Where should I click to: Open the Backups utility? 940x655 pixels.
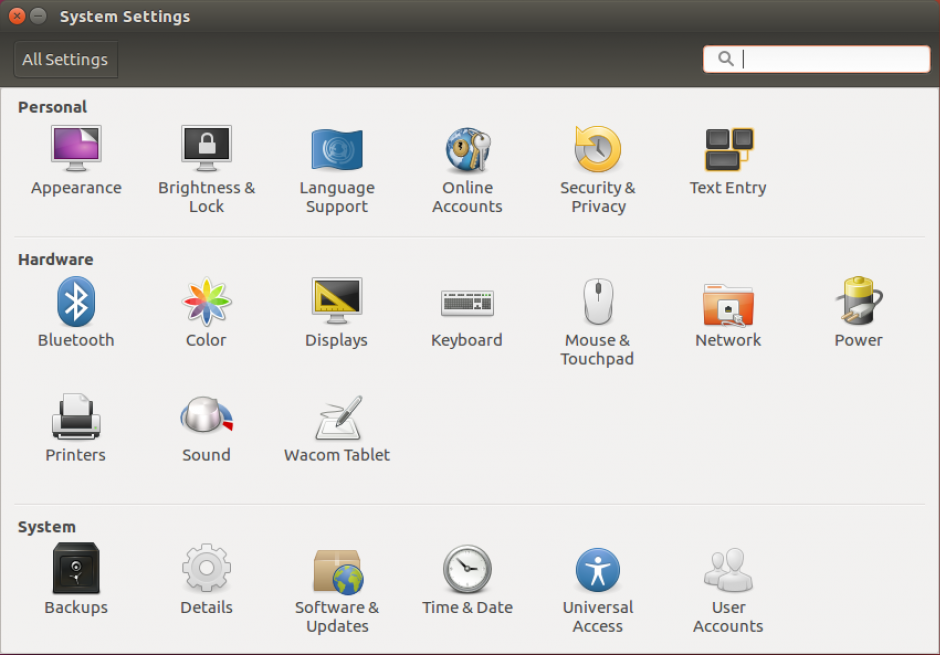[x=76, y=577]
